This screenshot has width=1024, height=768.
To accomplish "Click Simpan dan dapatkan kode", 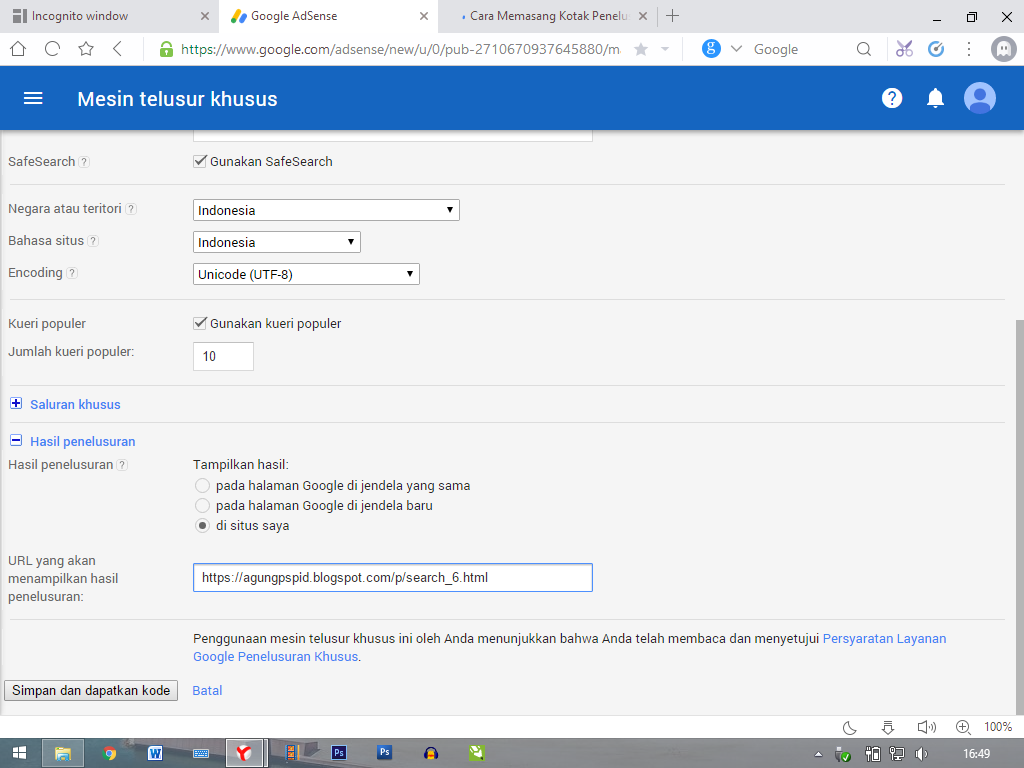I will tap(90, 690).
